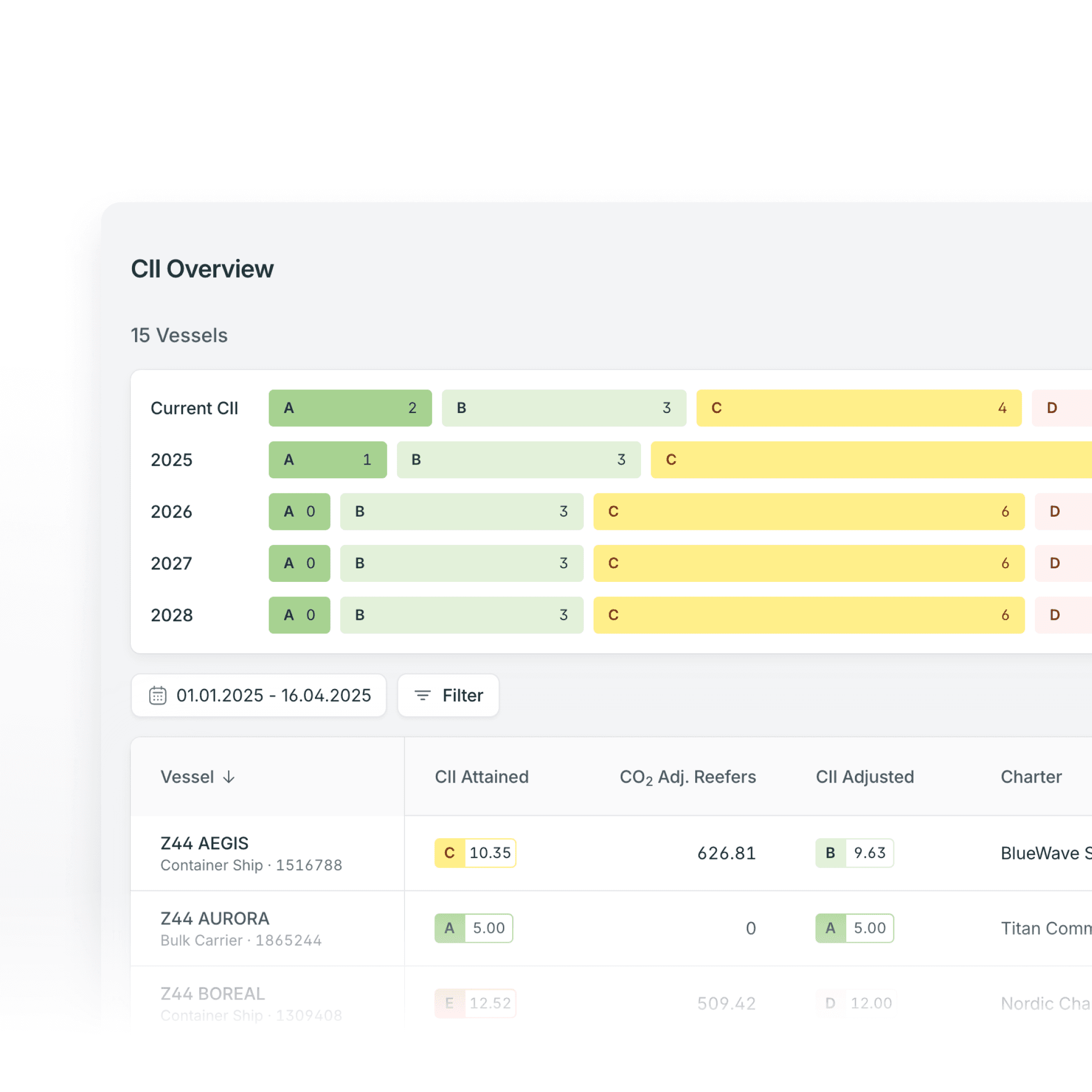Select the 2025 B bar showing 3
Viewport: 1092px width, 1092px height.
pos(519,460)
